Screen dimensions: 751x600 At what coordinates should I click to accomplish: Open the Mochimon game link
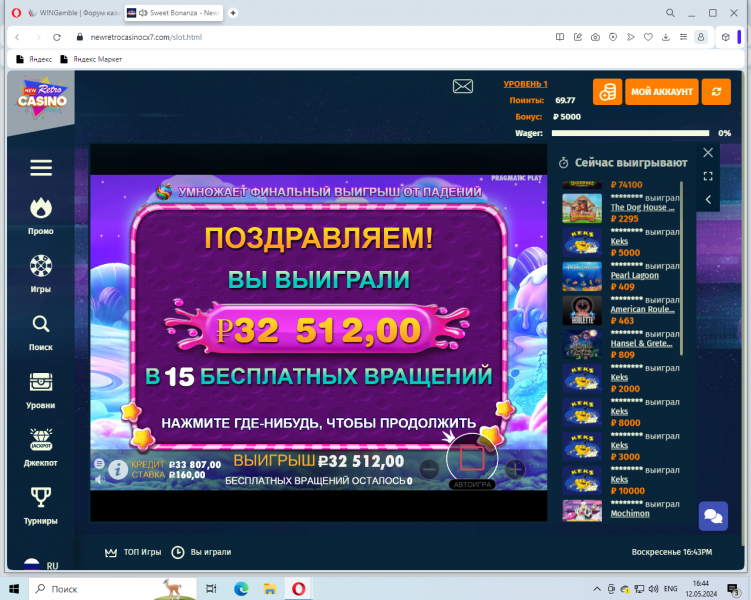630,513
